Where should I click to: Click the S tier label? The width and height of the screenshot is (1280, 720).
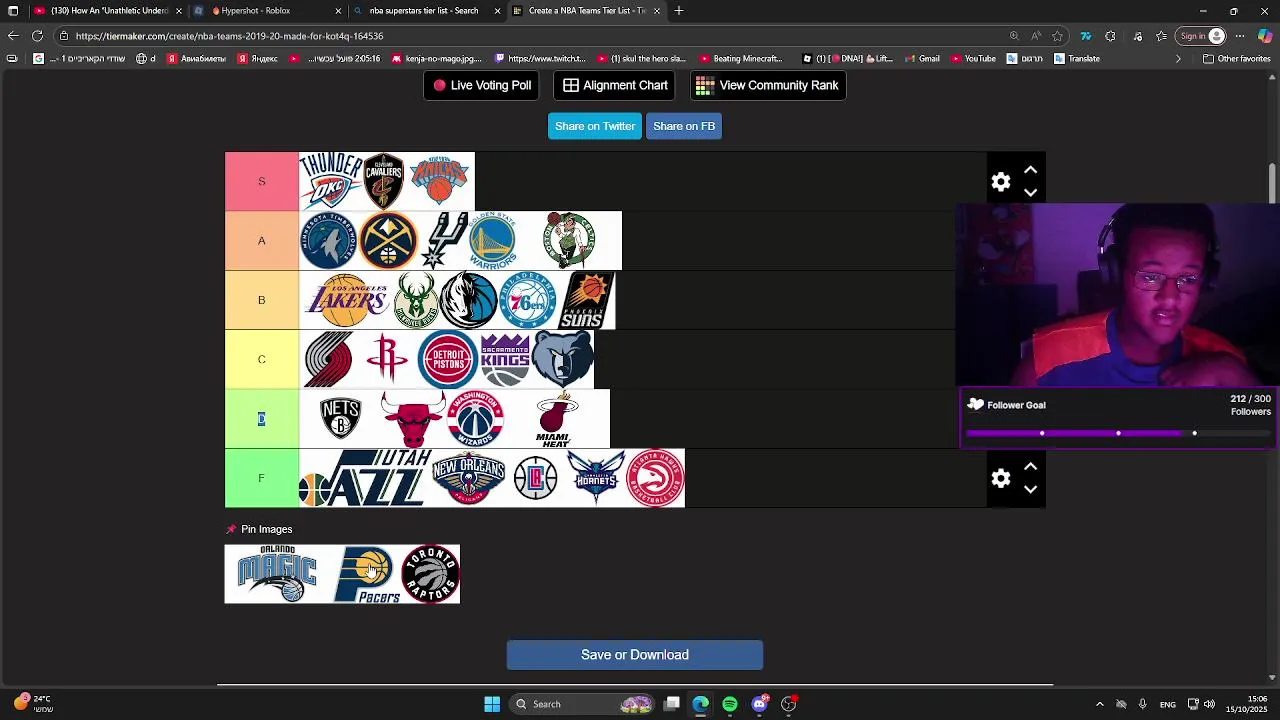[262, 181]
